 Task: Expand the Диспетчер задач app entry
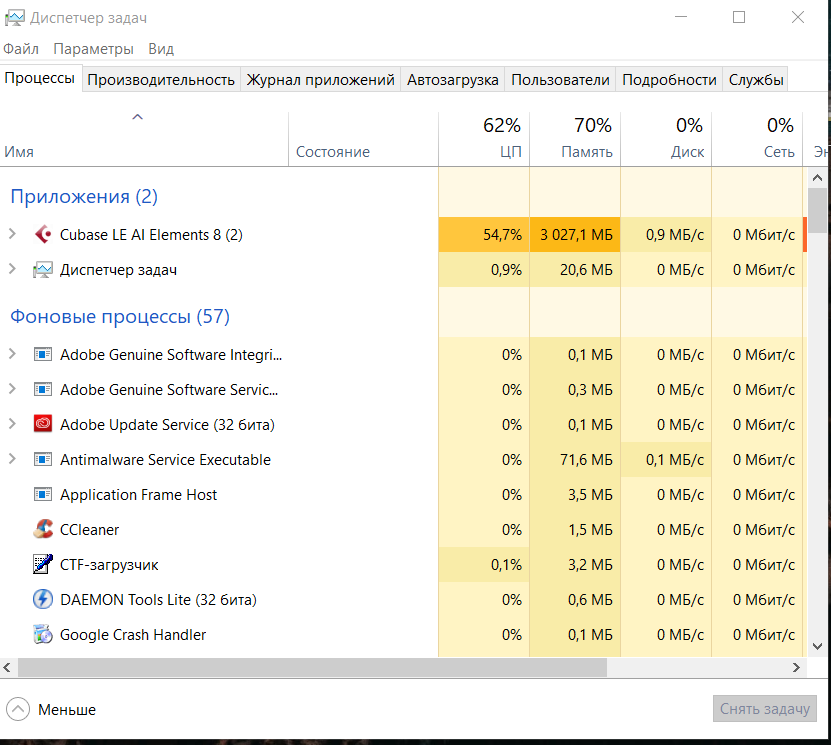click(12, 269)
